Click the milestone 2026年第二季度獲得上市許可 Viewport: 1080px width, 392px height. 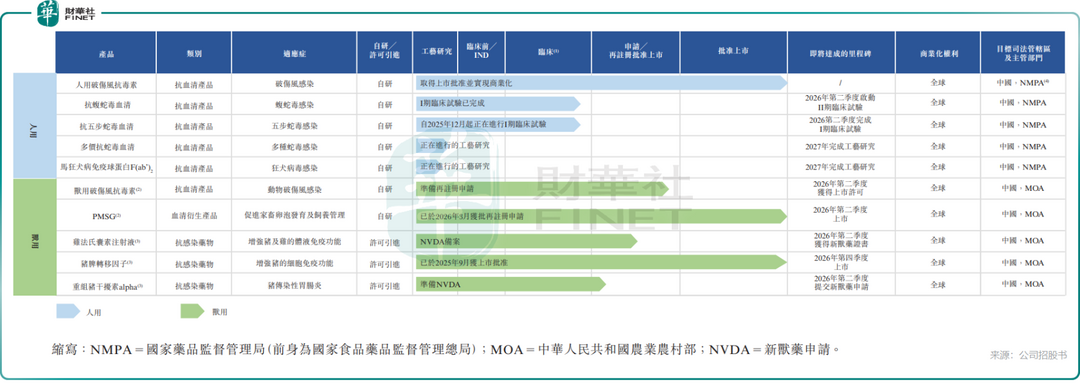point(840,189)
